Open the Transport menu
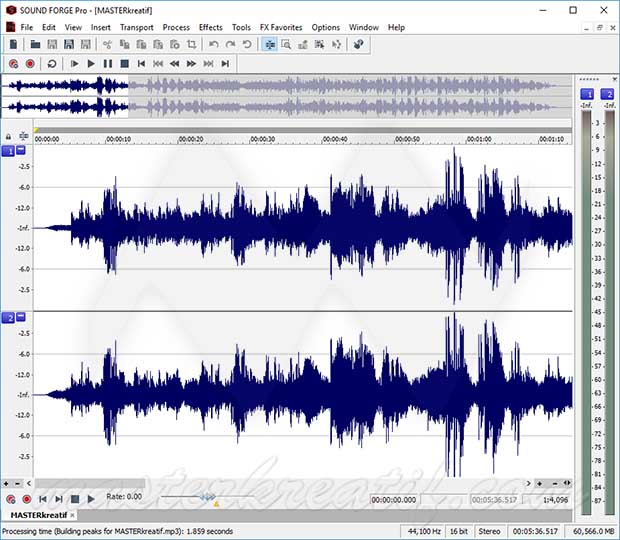This screenshot has height=540, width=620. [137, 27]
